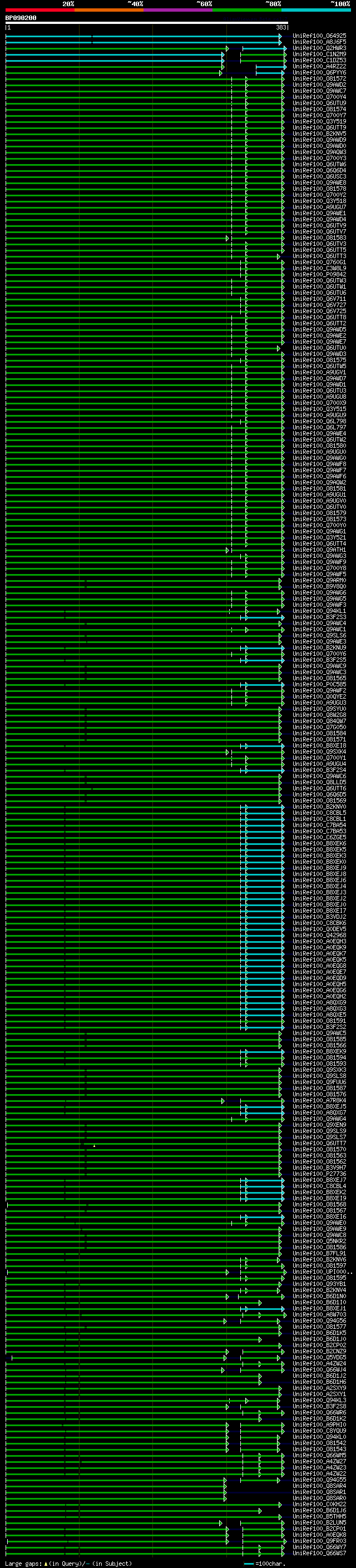Click the 383 query length label
The width and height of the screenshot is (356, 1568).
(x=281, y=27)
